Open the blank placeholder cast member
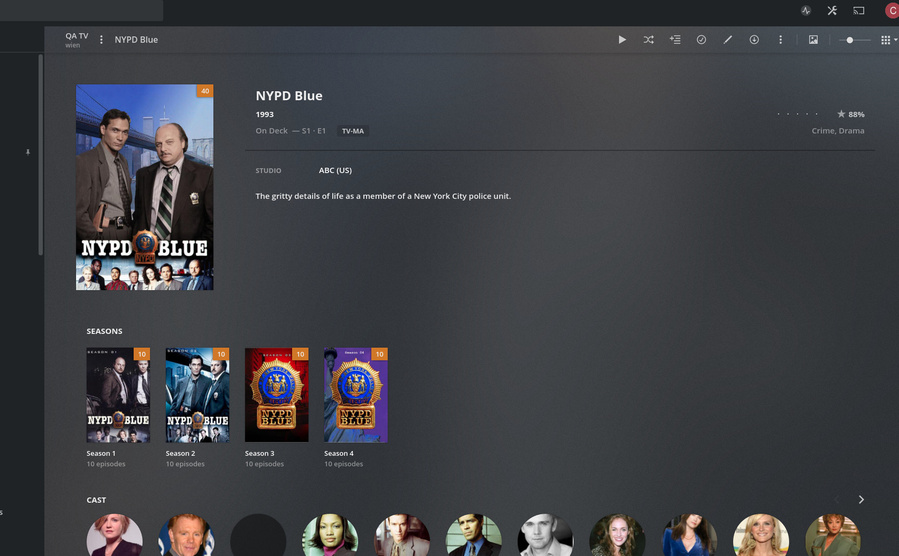 258,535
